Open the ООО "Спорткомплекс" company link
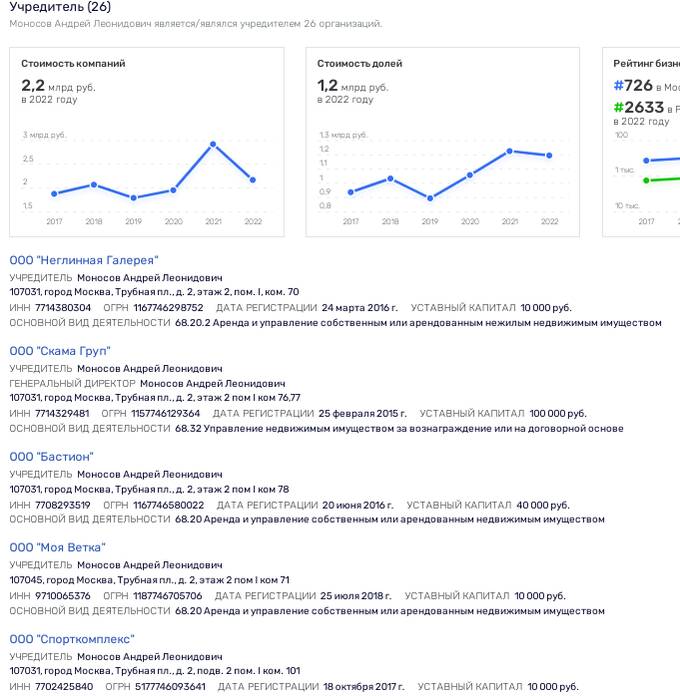The width and height of the screenshot is (680, 696). (x=72, y=639)
